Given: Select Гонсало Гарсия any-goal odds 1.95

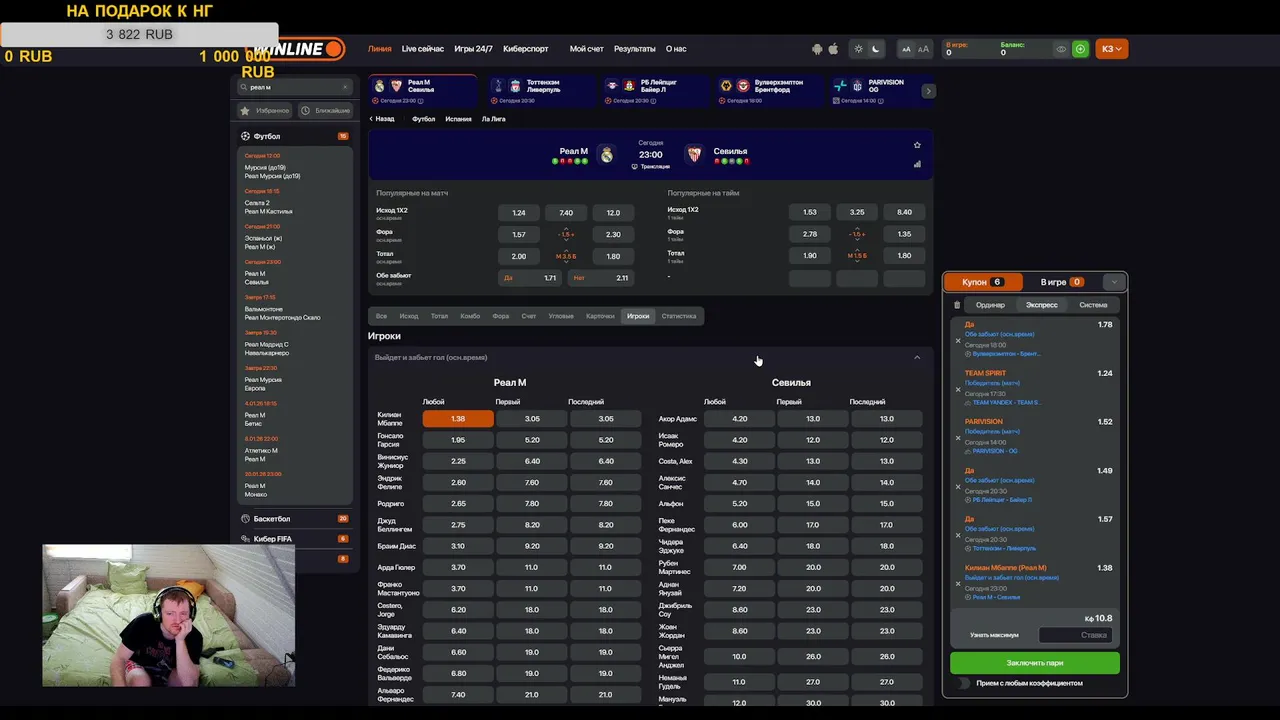Looking at the screenshot, I should (x=458, y=440).
